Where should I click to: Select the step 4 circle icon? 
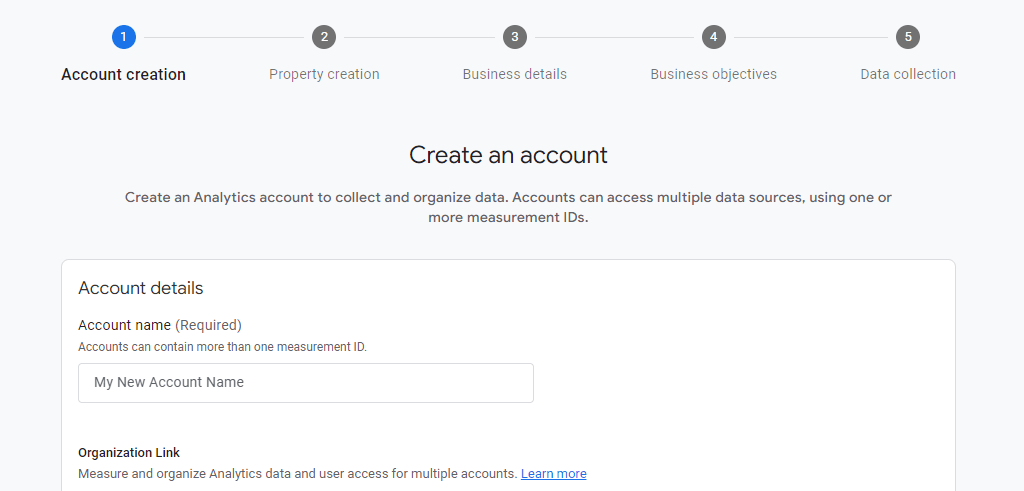click(x=714, y=37)
